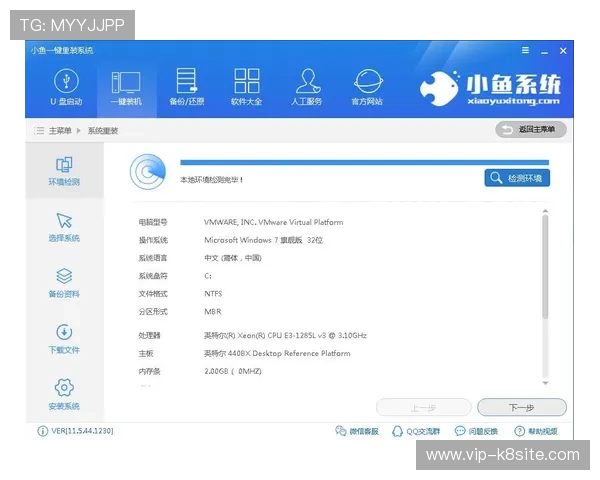This screenshot has height=480, width=600.
Task: Click the 电脑型号 label
Action: [x=153, y=222]
